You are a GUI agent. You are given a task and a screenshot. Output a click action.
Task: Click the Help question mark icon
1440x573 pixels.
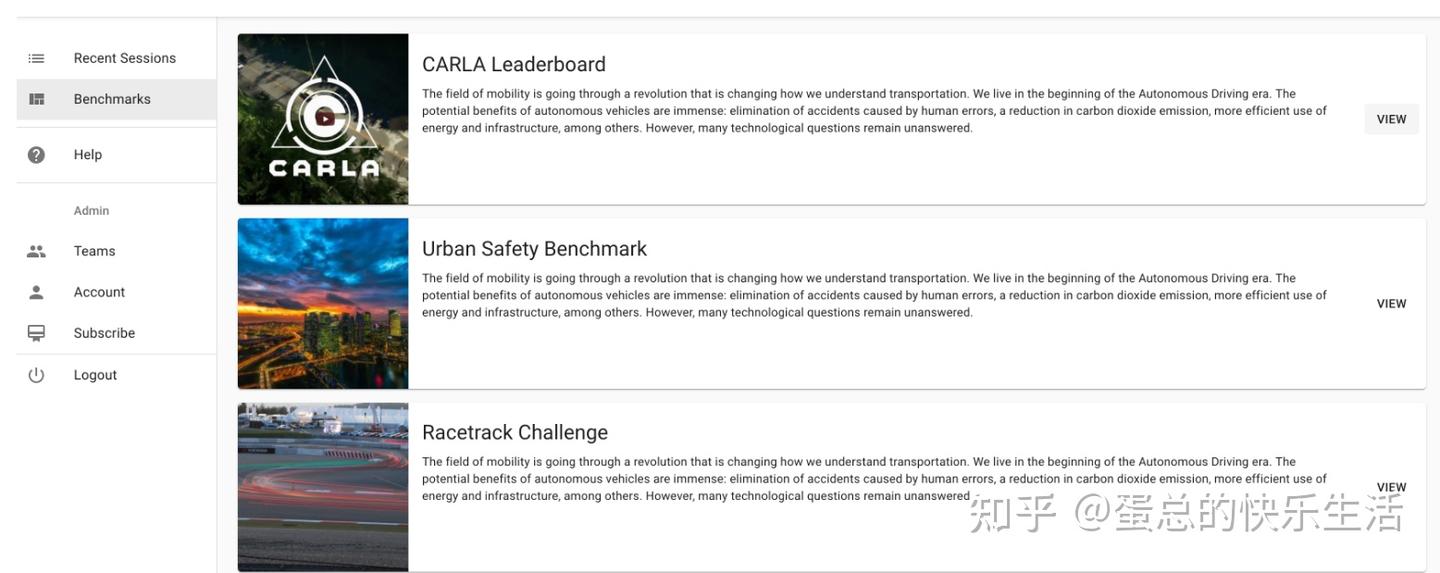pyautogui.click(x=36, y=155)
